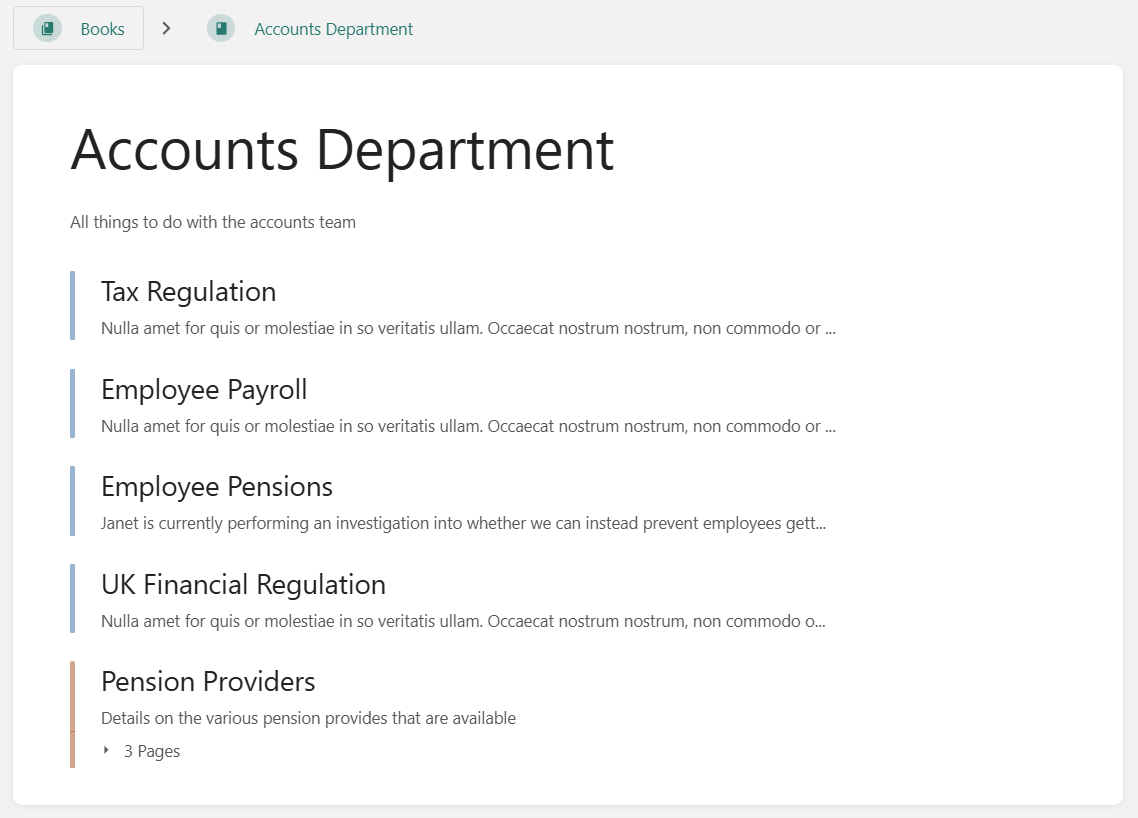The height and width of the screenshot is (818, 1138).
Task: Click the Employee Payroll excerpt text
Action: 467,426
